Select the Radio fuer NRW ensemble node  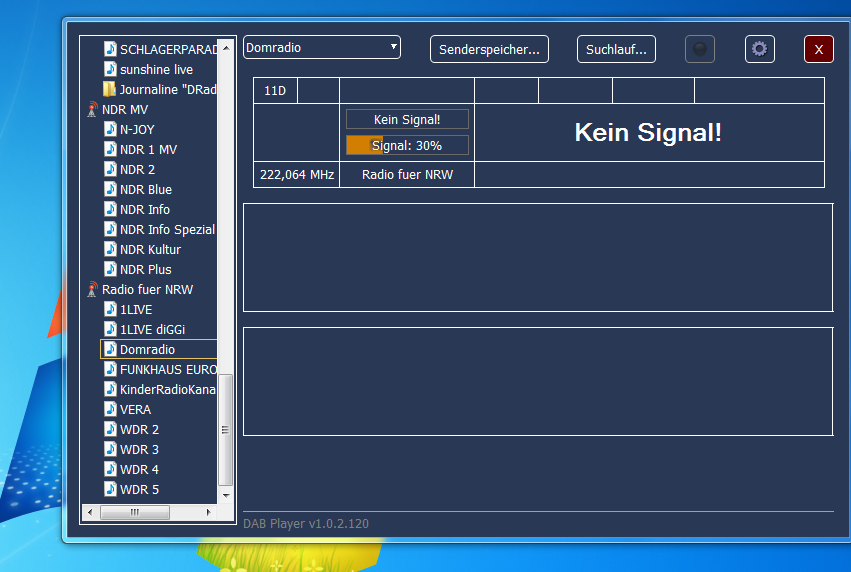[x=147, y=290]
